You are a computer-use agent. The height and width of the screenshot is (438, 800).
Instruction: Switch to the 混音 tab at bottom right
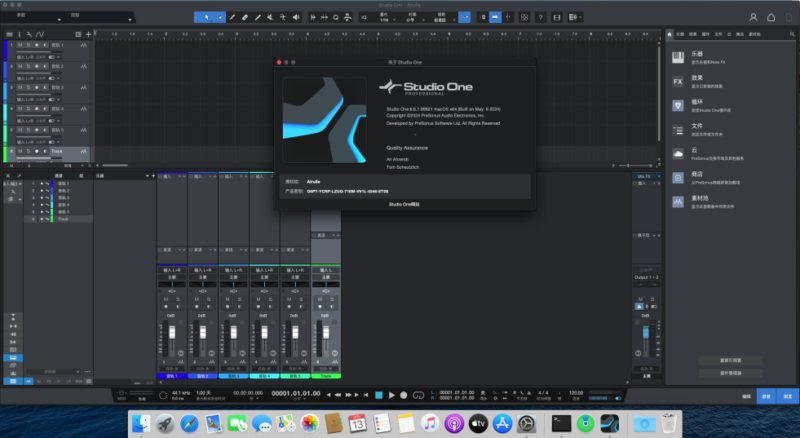765,396
